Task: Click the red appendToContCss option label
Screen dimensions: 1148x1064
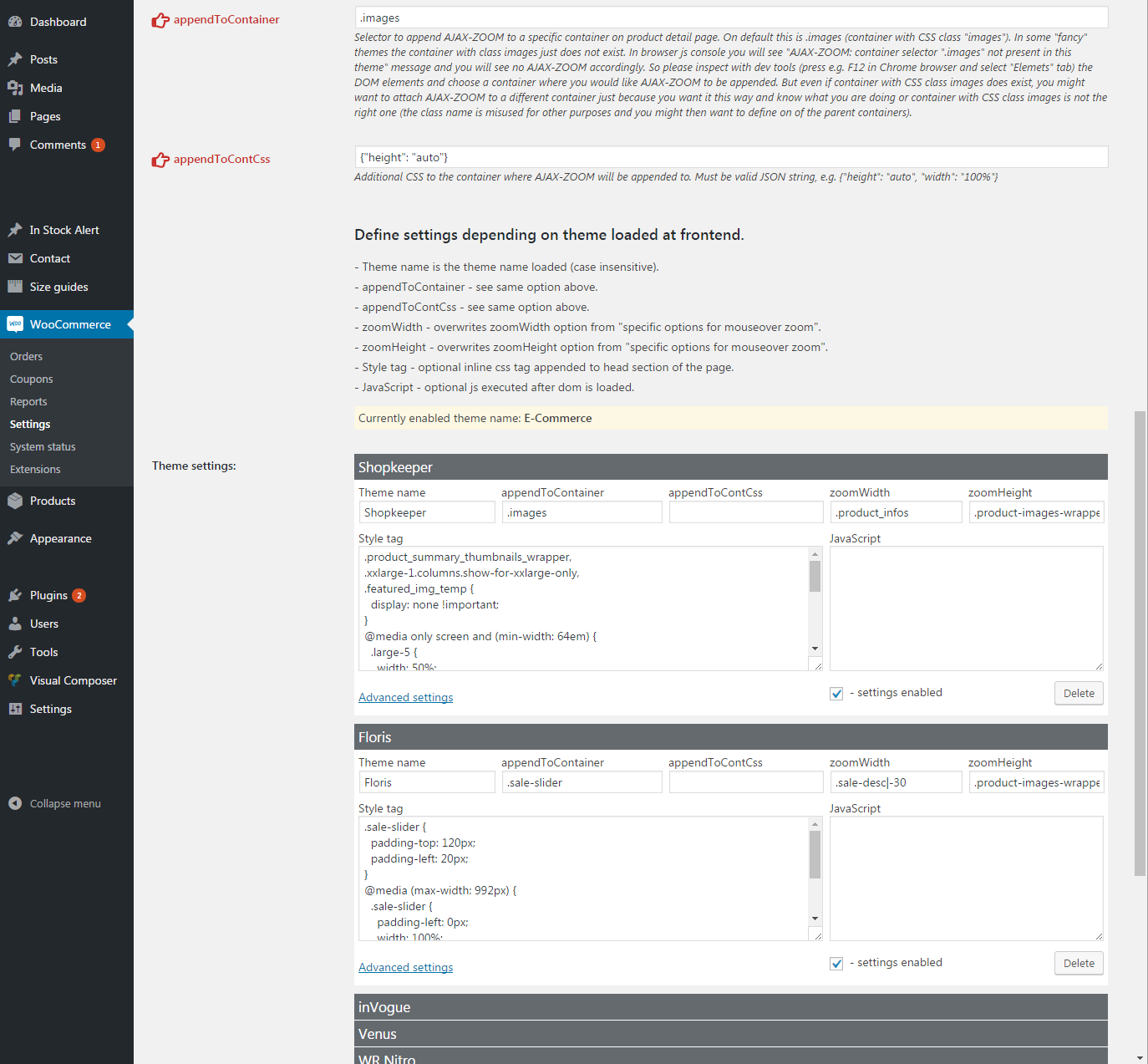Action: click(222, 159)
